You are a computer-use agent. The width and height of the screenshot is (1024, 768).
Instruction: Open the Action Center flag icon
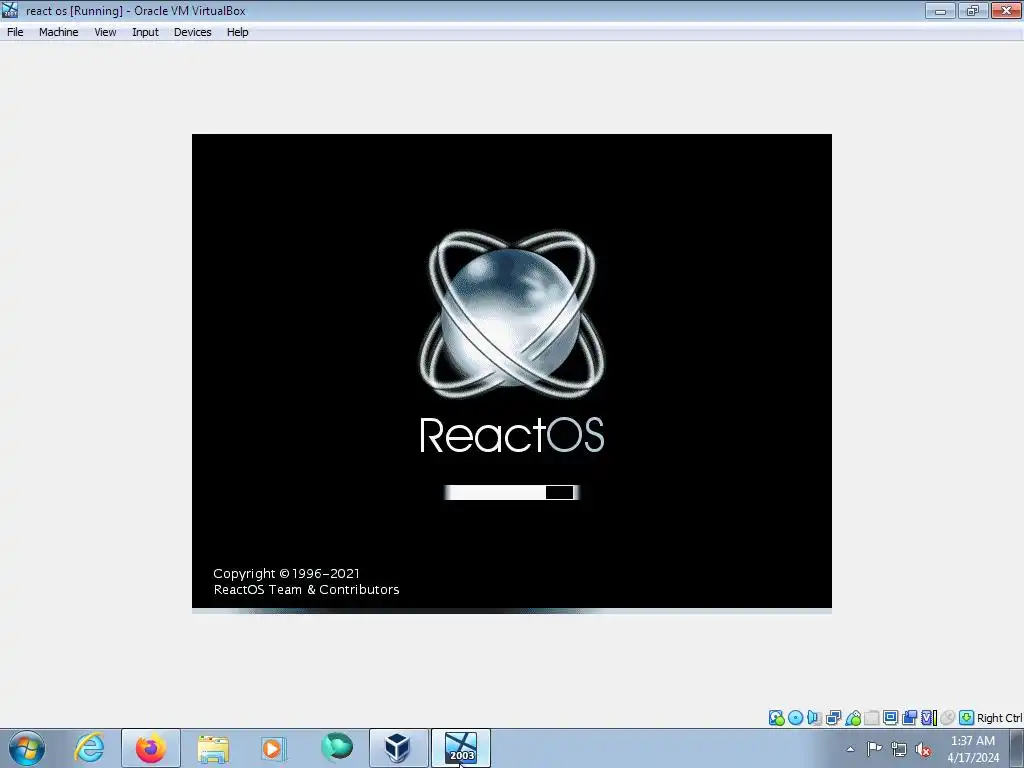point(874,749)
